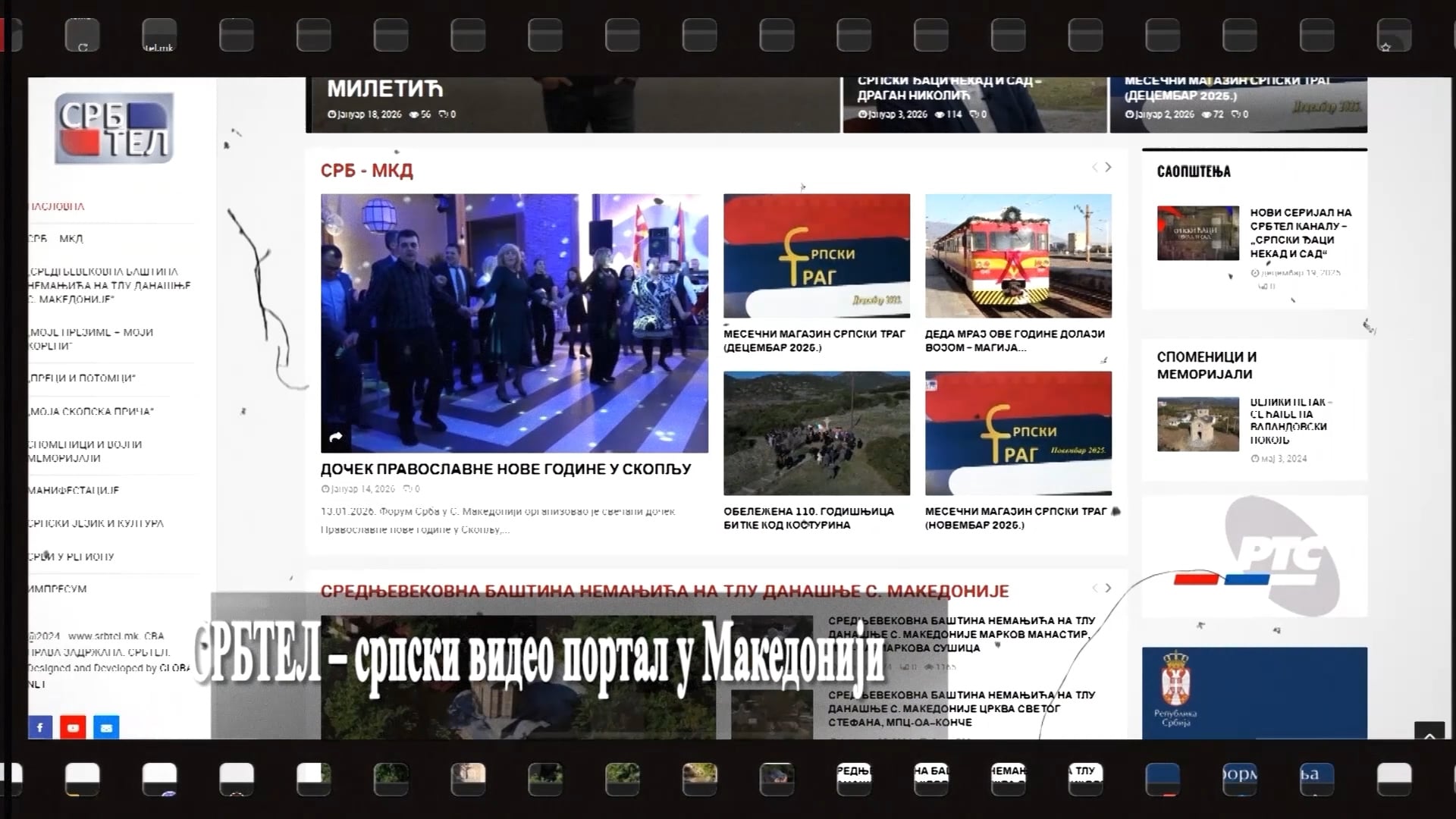Click the Средњевековна баштина Немањића section heading

tap(664, 591)
